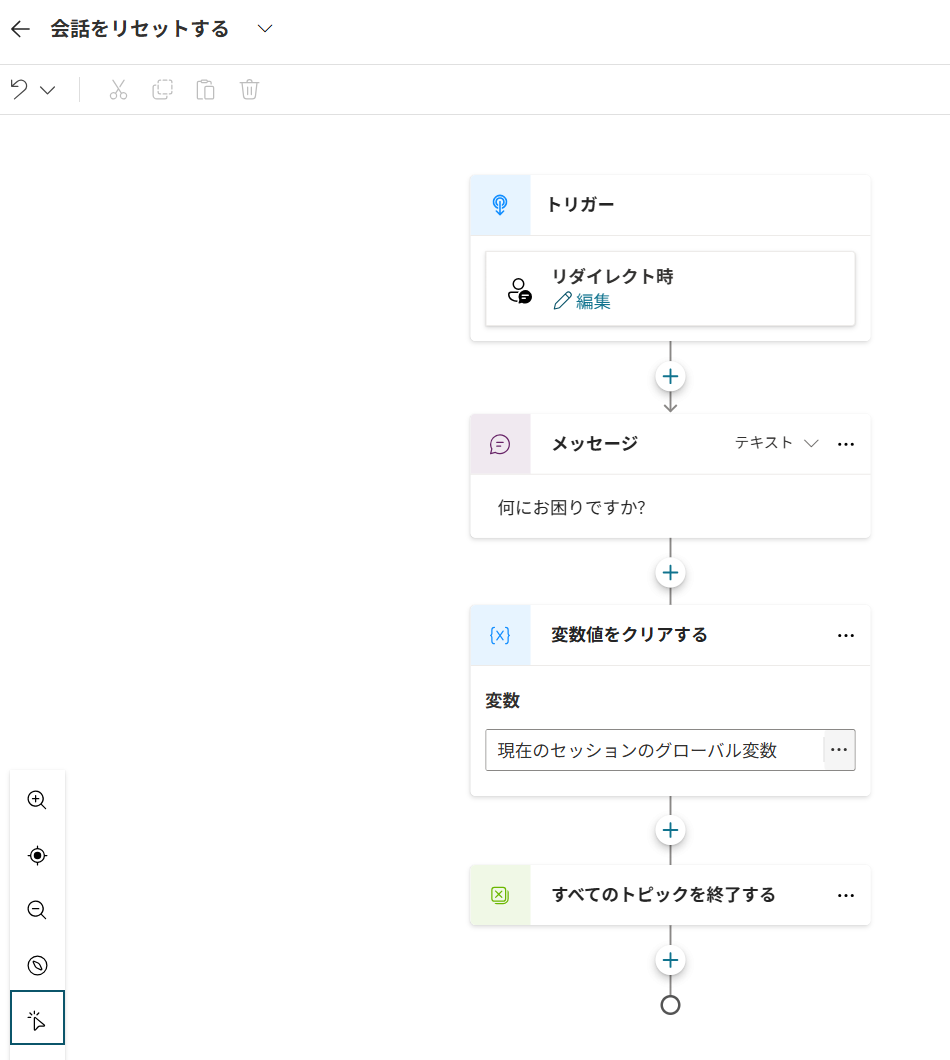Click the すべてのトピックを終了する node icon
Screen dimensions: 950x1060
500,895
